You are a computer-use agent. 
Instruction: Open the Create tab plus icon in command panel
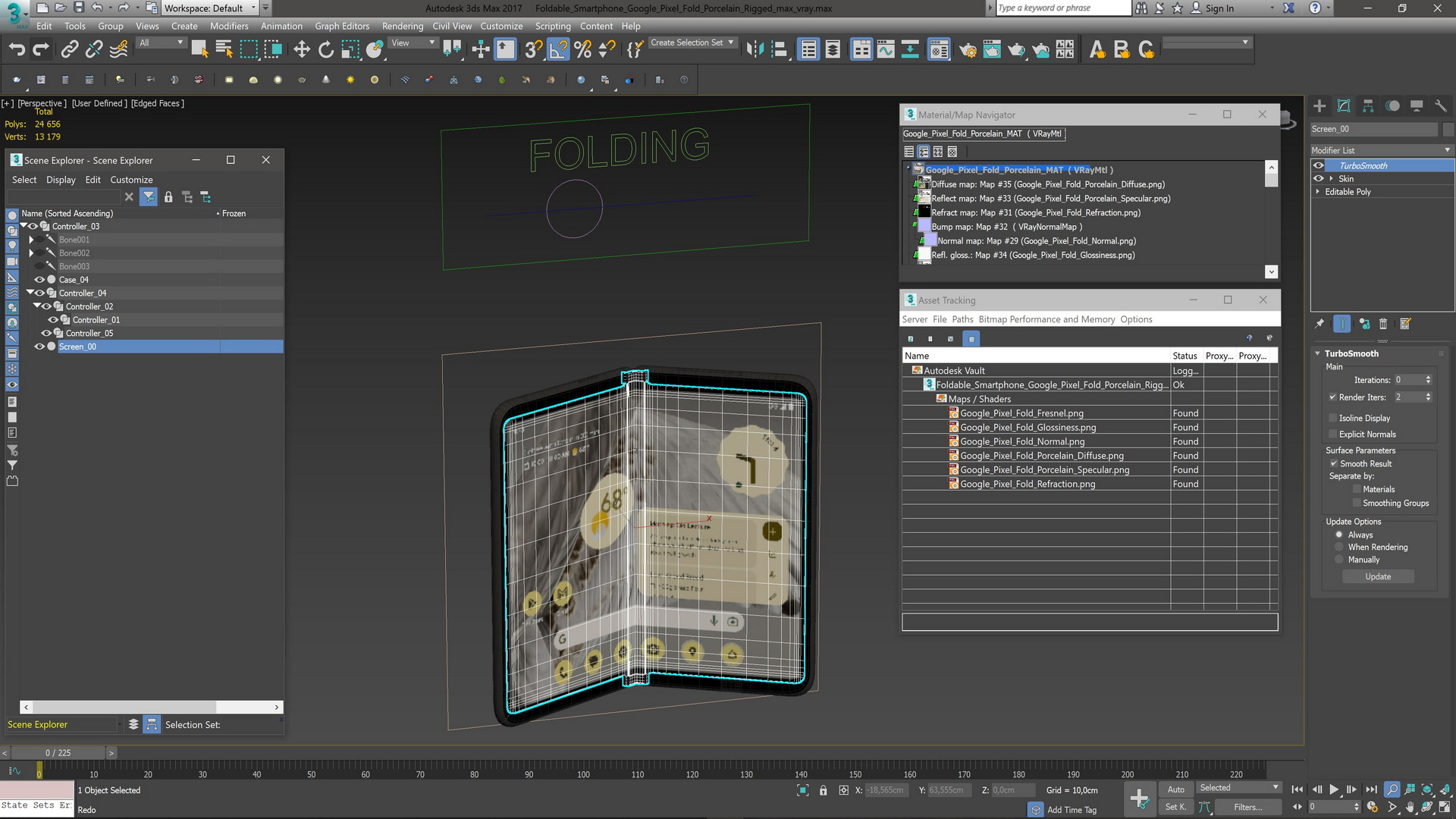1319,106
